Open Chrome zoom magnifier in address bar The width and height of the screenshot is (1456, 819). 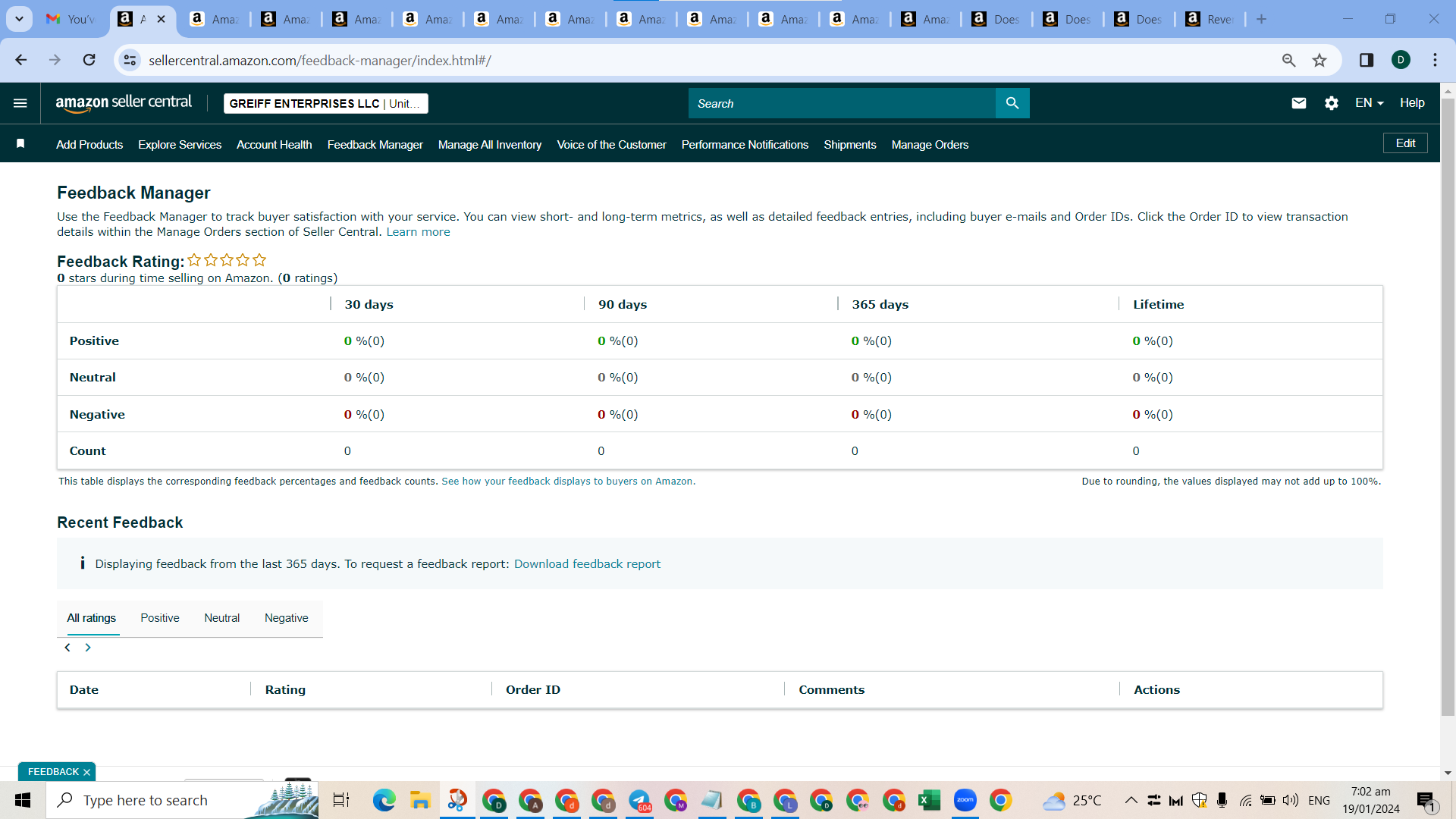[x=1288, y=60]
